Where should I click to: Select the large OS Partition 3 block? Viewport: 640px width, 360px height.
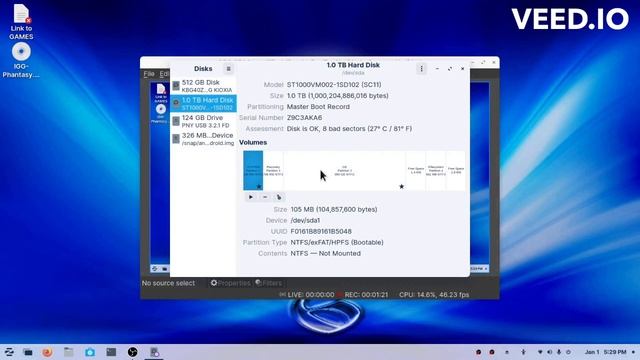[344, 171]
